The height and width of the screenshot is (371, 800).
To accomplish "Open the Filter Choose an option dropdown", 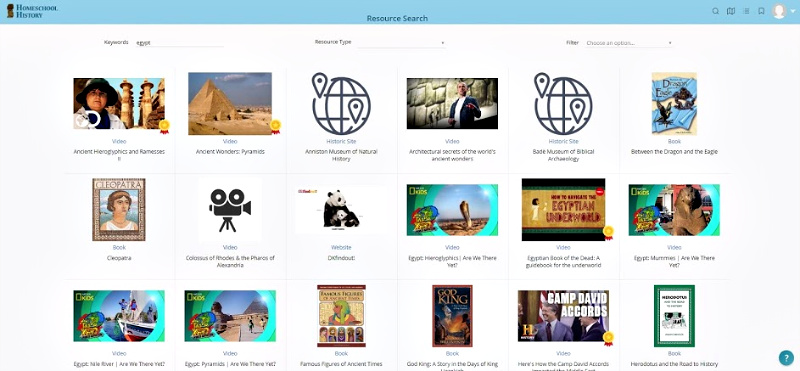I will click(x=628, y=43).
